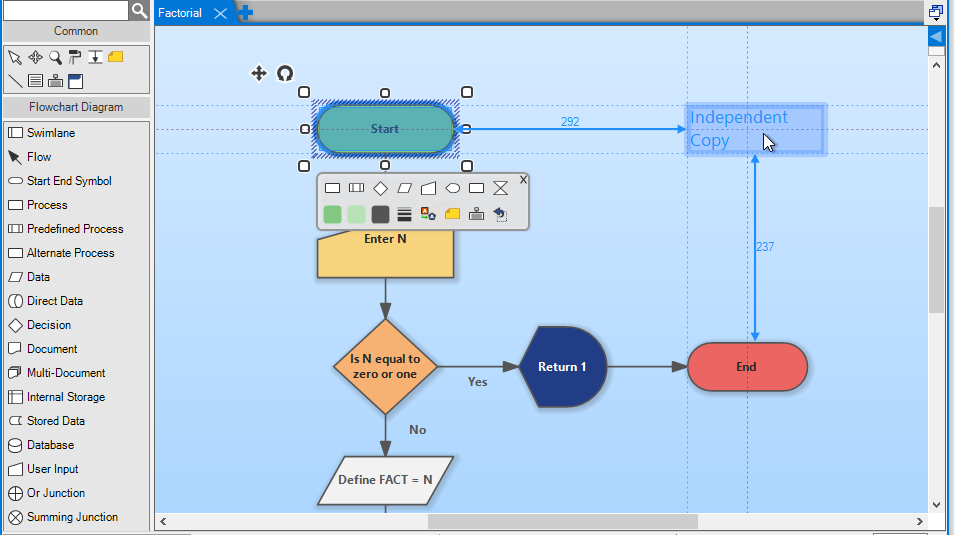Collapse the Flowchart Diagram section
The image size is (954, 535).
pyautogui.click(x=76, y=107)
